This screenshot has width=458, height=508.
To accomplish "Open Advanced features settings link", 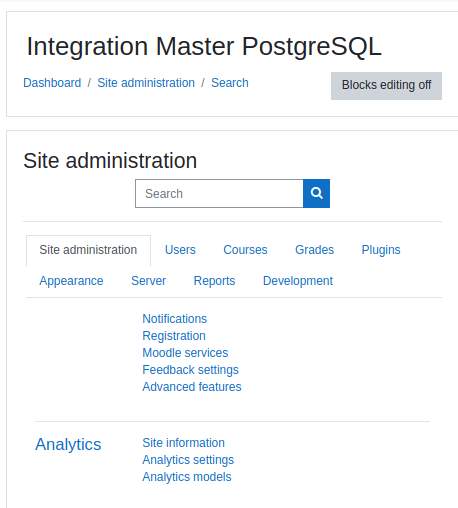I will coord(192,387).
